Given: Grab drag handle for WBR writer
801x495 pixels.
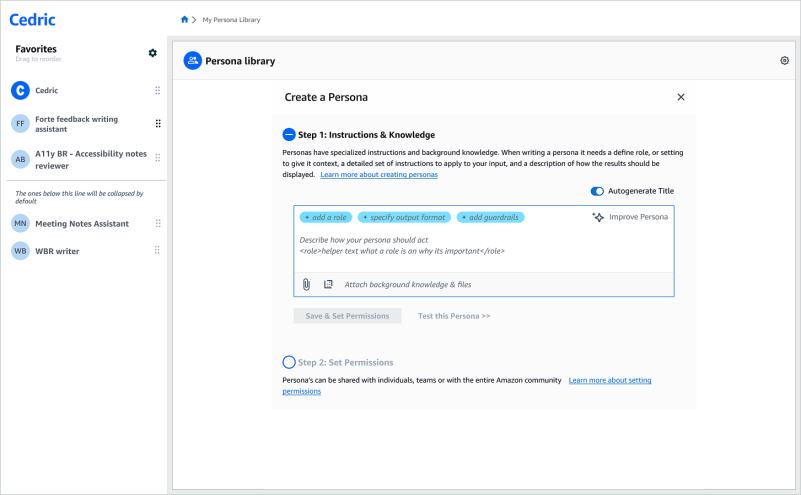Looking at the screenshot, I should click(x=157, y=251).
